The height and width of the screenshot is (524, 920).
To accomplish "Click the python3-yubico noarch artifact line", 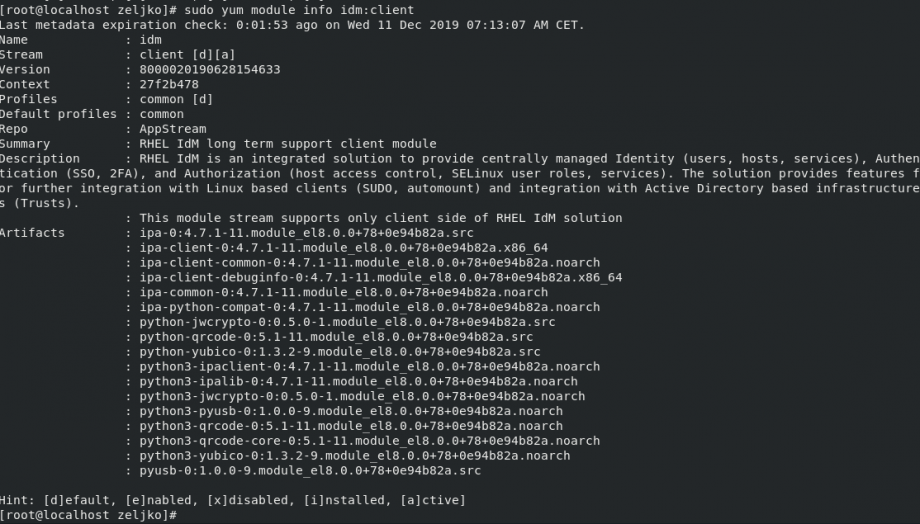I will click(x=354, y=455).
